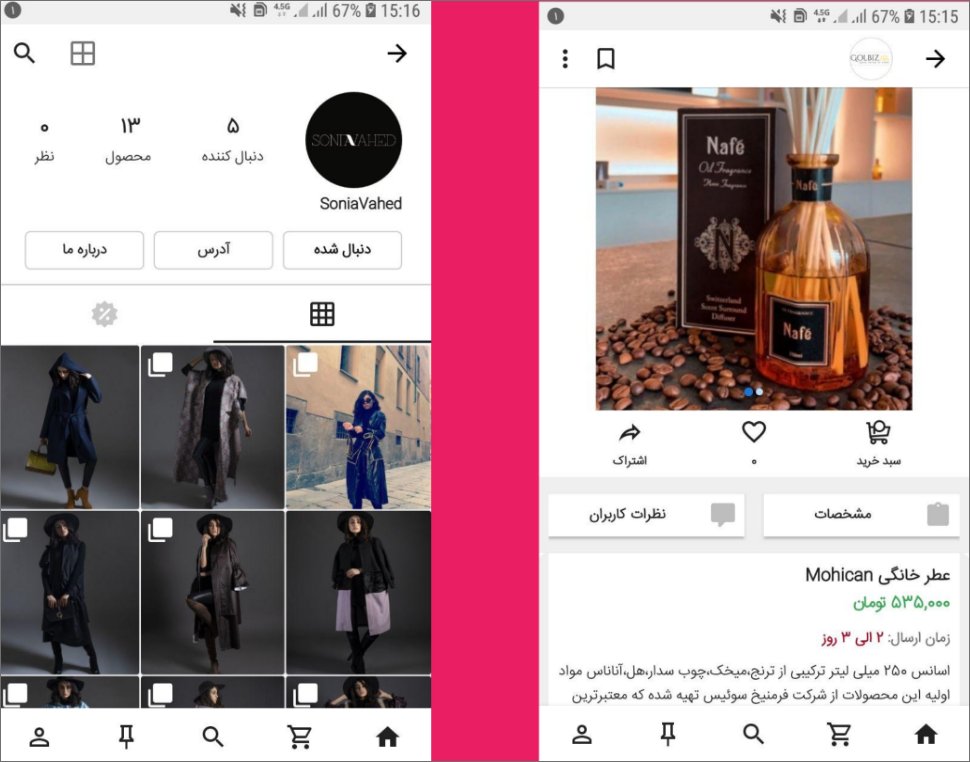Share the product via اشتراک icon

click(630, 445)
